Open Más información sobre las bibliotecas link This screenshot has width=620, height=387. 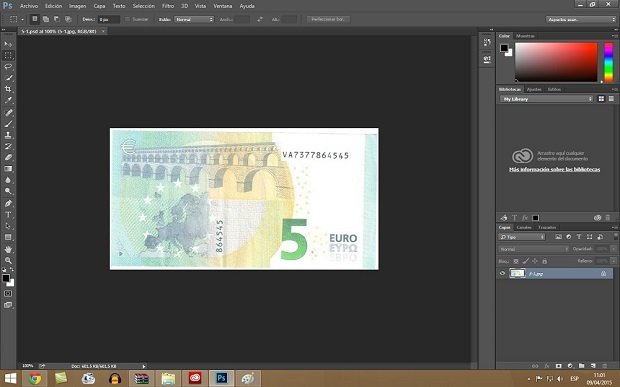[x=554, y=170]
